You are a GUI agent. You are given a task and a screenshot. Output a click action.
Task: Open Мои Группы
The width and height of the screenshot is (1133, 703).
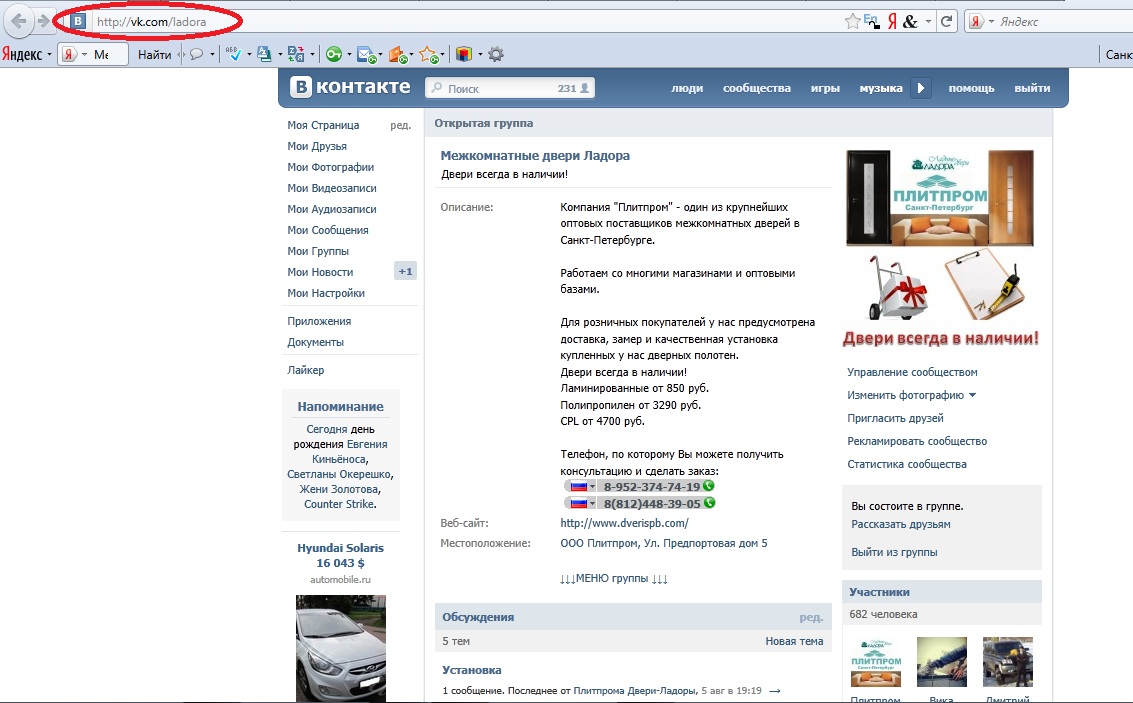tap(318, 251)
